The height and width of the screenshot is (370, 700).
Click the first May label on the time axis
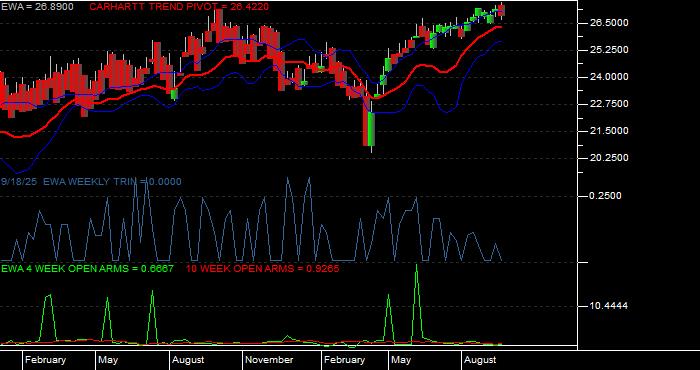pos(108,360)
